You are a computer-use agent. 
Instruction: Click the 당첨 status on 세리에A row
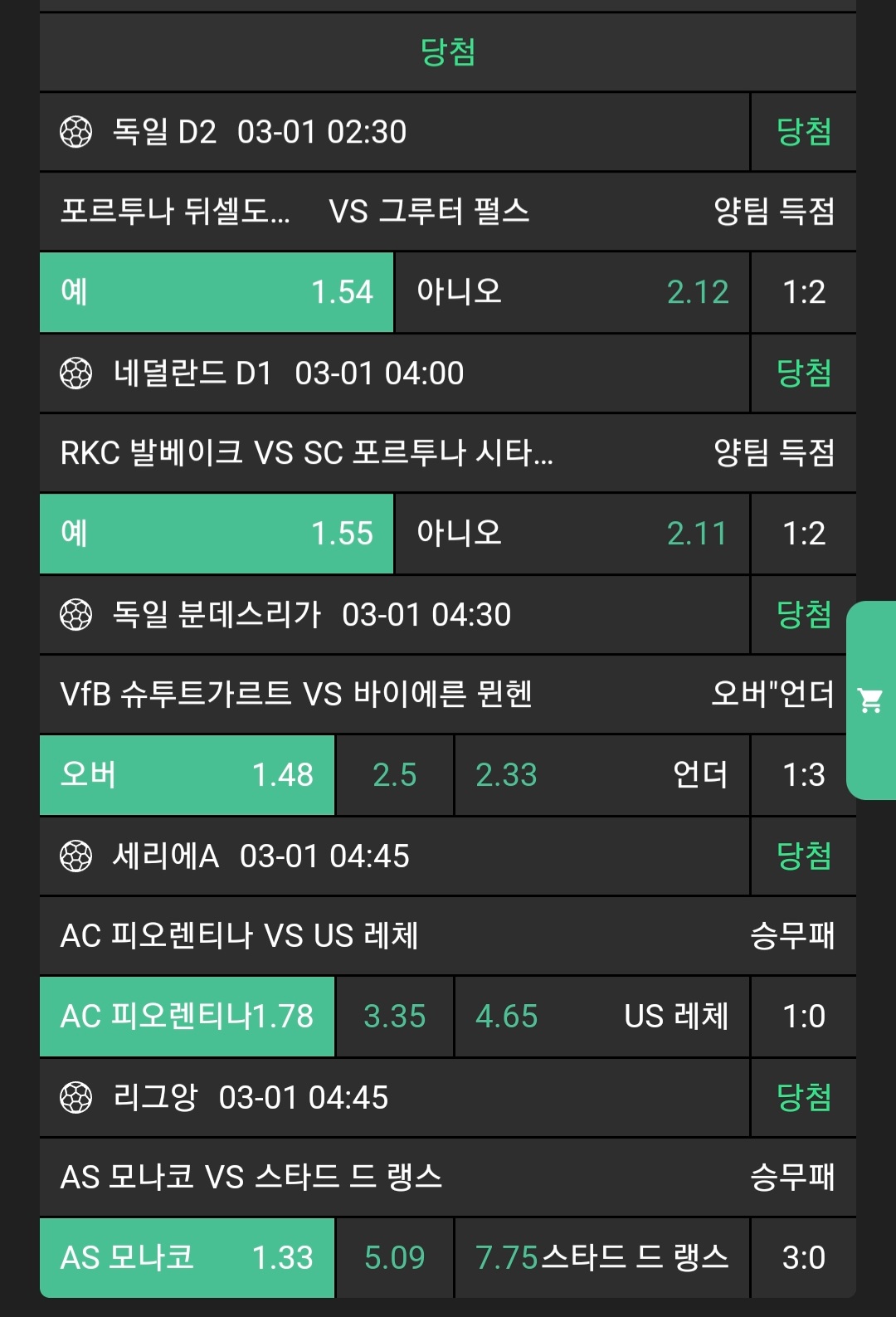tap(803, 856)
